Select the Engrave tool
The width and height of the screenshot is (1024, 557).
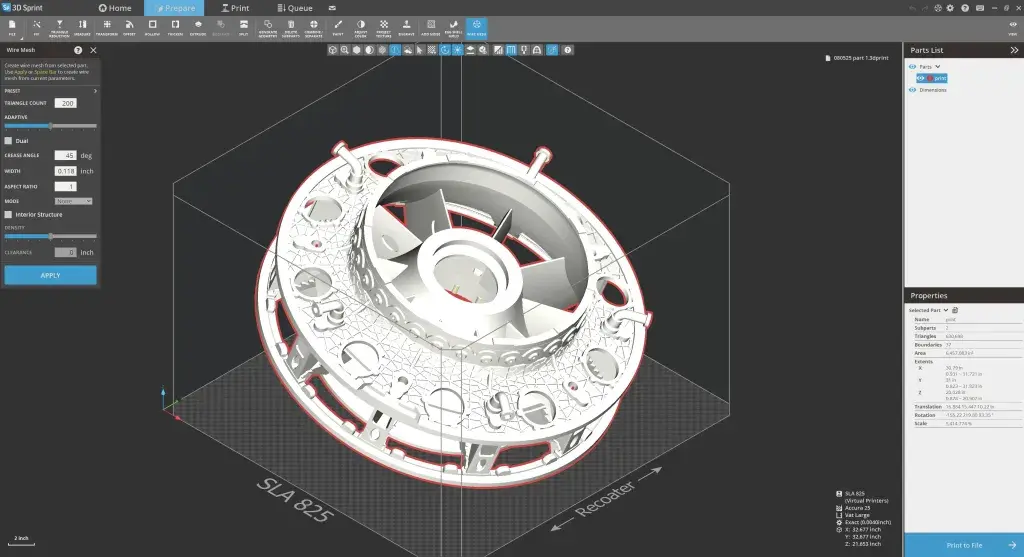click(406, 27)
